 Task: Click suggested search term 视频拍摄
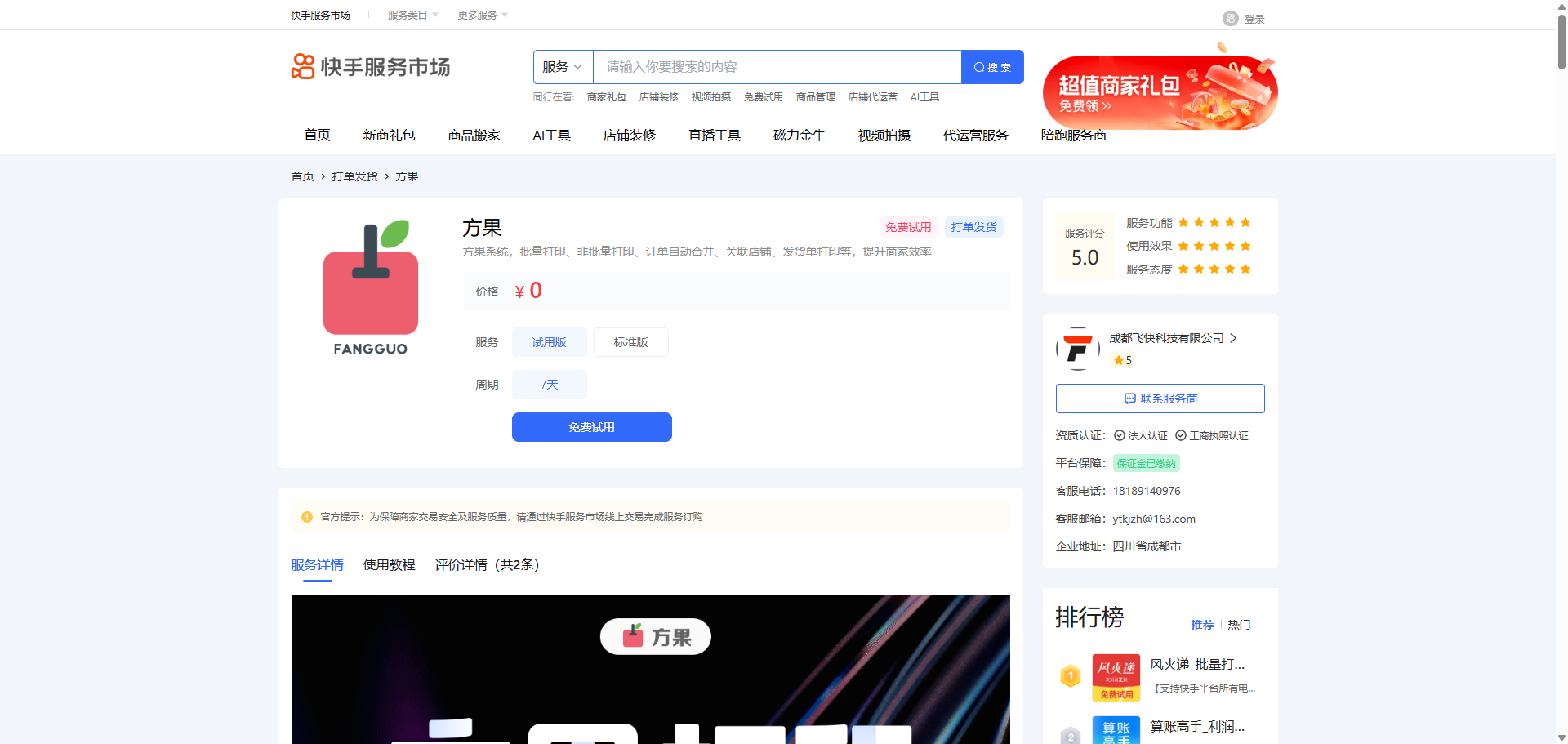711,97
